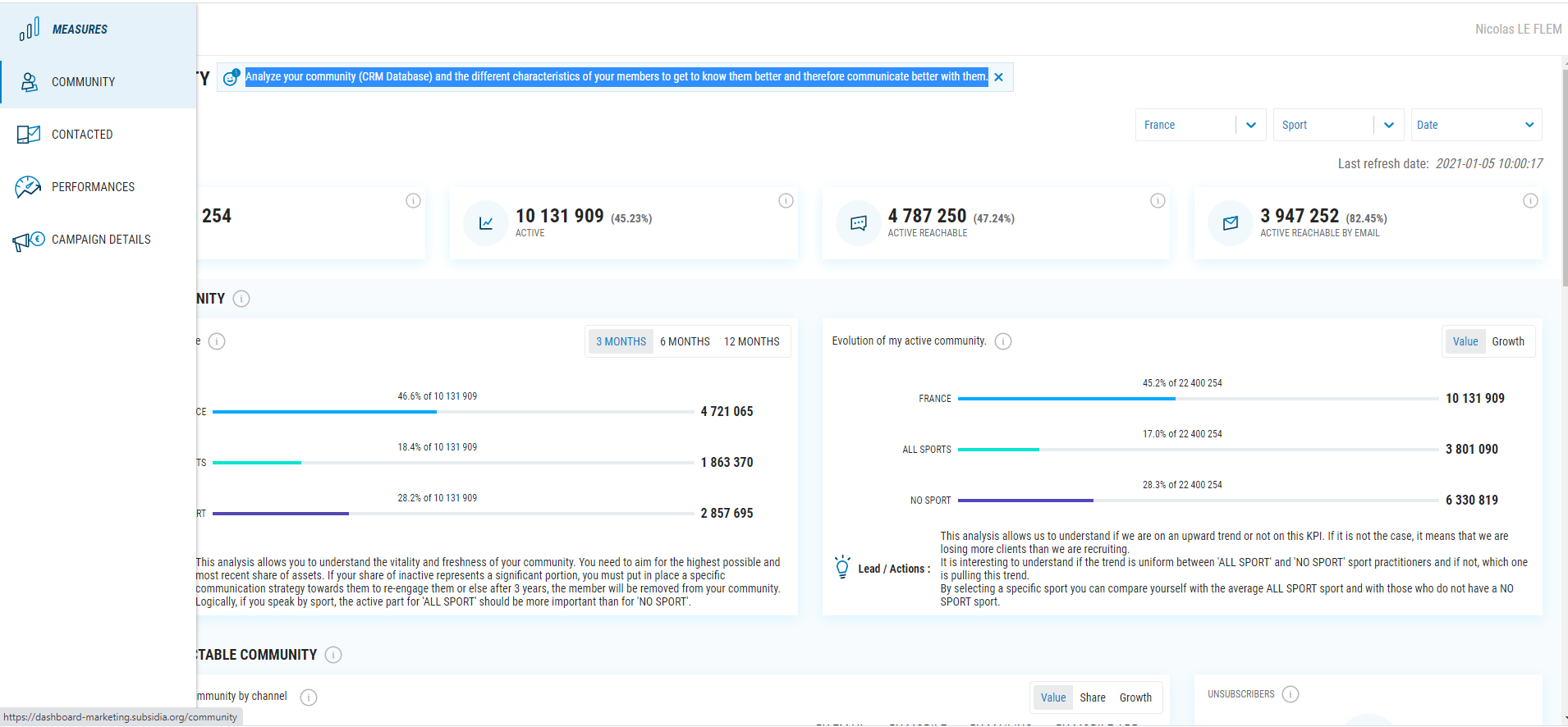This screenshot has width=1568, height=727.
Task: Open the COMMUNITY menu item
Action: [99, 82]
